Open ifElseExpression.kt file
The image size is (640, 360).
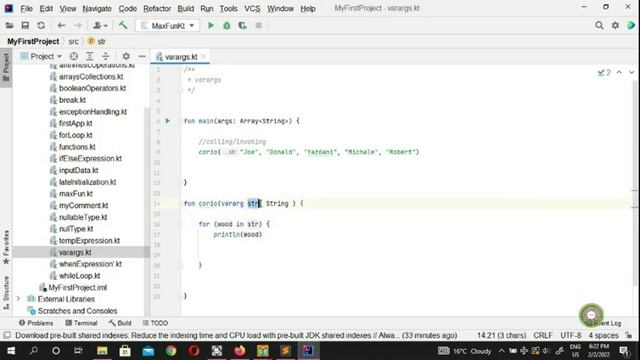(x=90, y=158)
